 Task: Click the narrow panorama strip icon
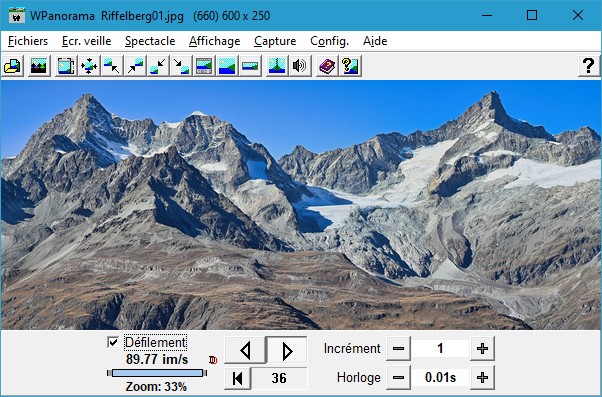tap(250, 66)
